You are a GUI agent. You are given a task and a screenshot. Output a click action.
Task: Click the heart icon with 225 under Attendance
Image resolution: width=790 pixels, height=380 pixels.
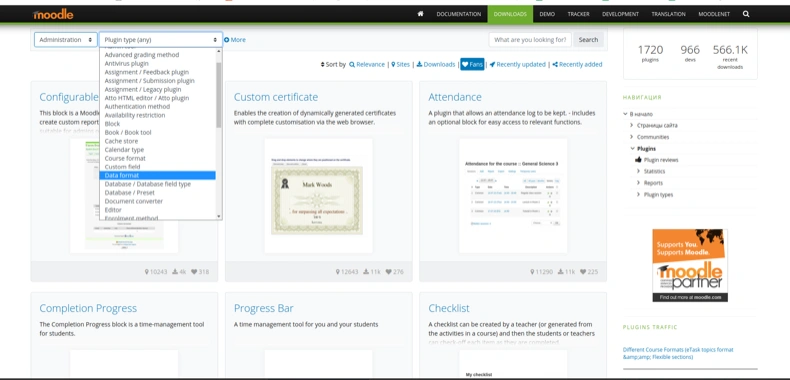583,272
